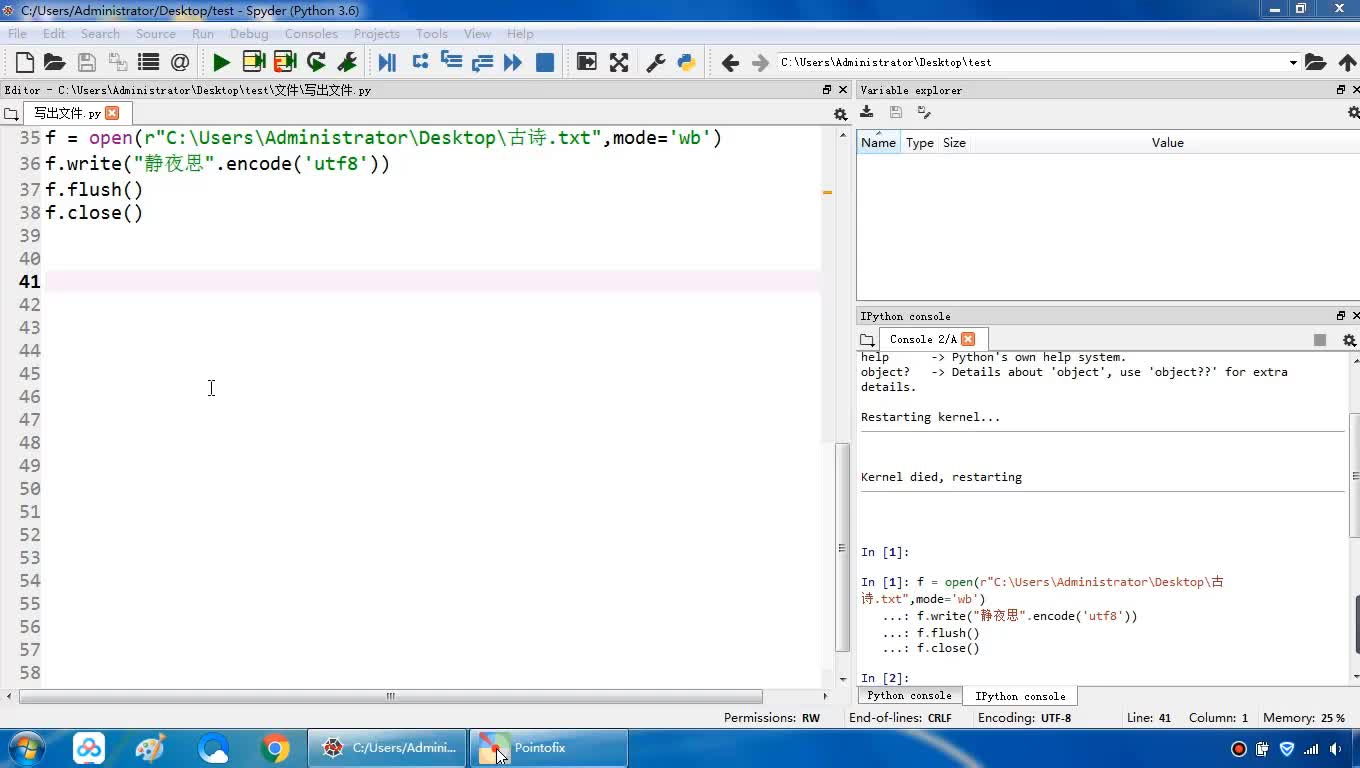Image resolution: width=1360 pixels, height=768 pixels.
Task: Open the IPython console options gear menu
Action: (1348, 340)
